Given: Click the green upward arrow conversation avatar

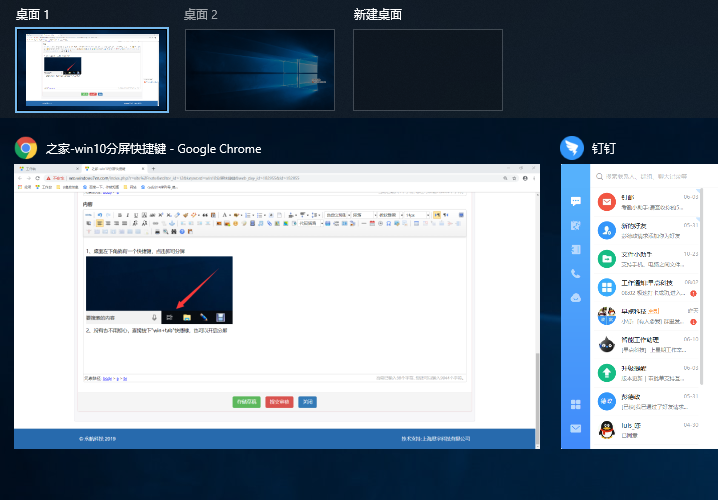Looking at the screenshot, I should click(606, 373).
